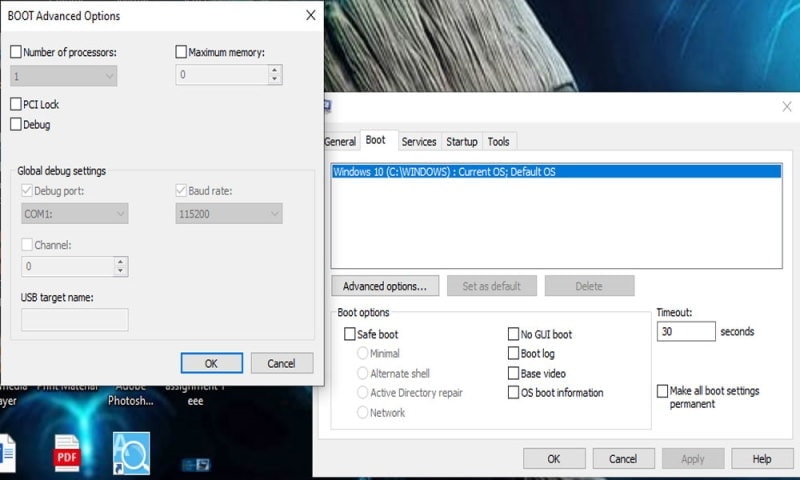Image resolution: width=800 pixels, height=480 pixels.
Task: Toggle the Debug checkbox
Action: [x=16, y=124]
